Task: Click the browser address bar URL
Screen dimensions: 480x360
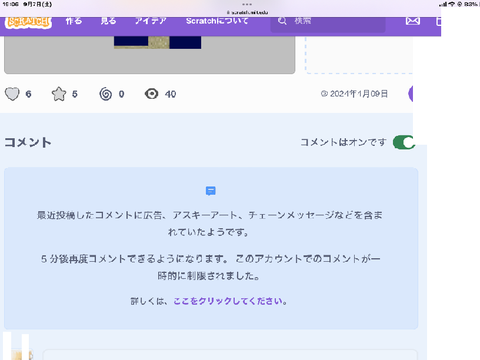Action: (247, 12)
